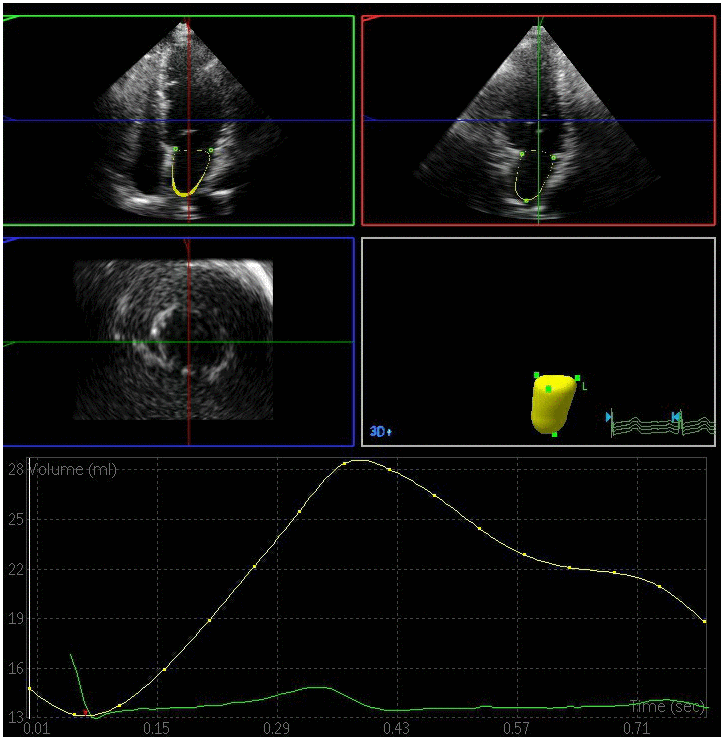The width and height of the screenshot is (724, 740).
Task: Select the left cyan ECG cycle marker
Action: 609,417
